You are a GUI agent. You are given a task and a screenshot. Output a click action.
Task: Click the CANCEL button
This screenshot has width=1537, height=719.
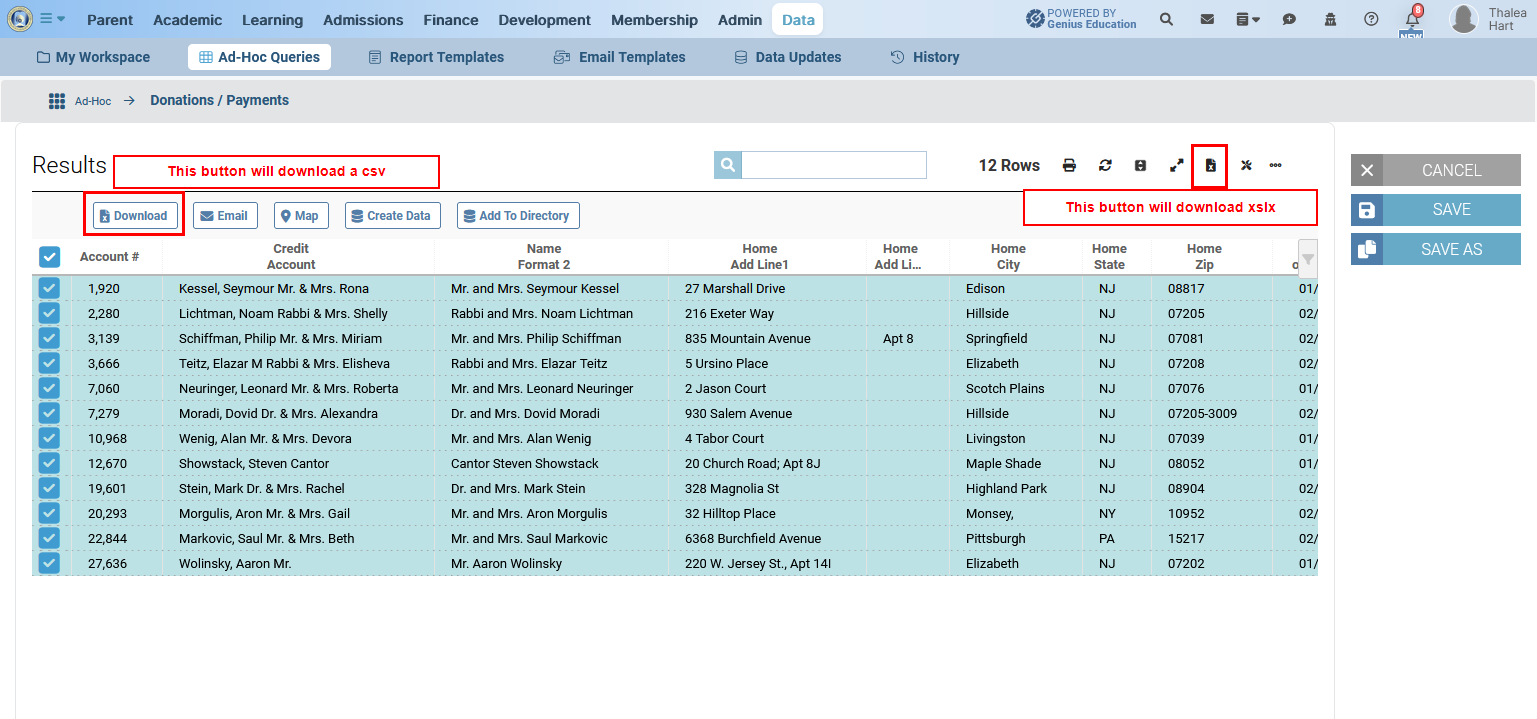1436,170
